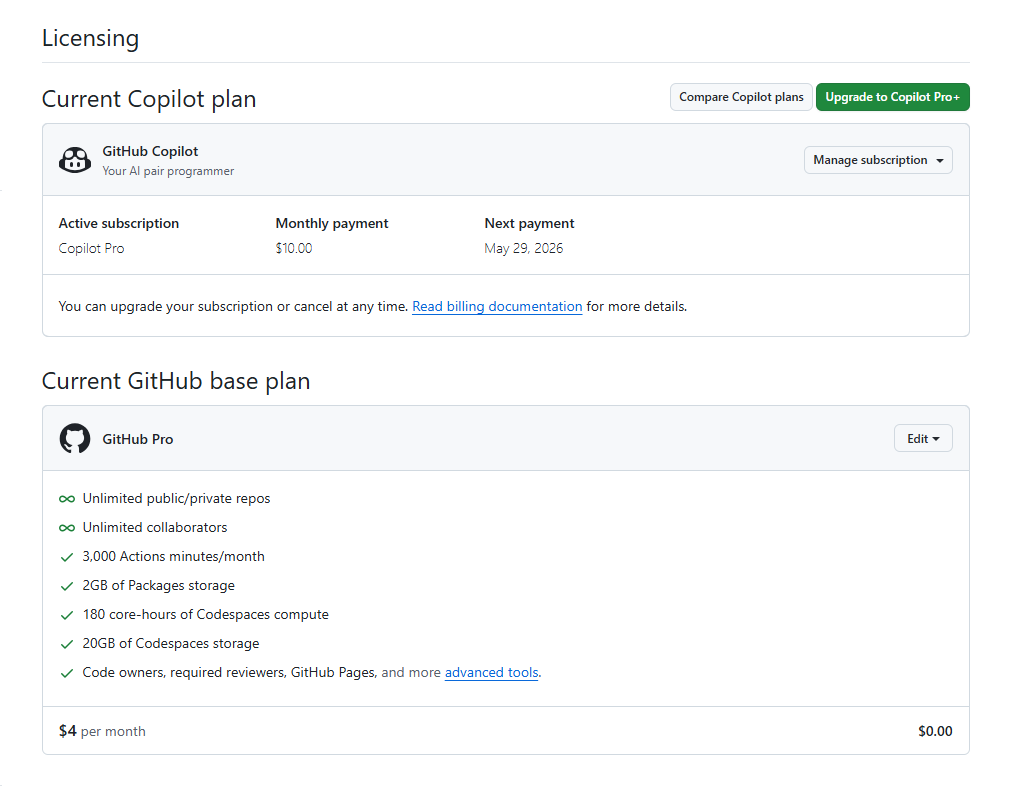Image resolution: width=1010 pixels, height=791 pixels.
Task: Click the GitHub Copilot title text
Action: tap(150, 151)
